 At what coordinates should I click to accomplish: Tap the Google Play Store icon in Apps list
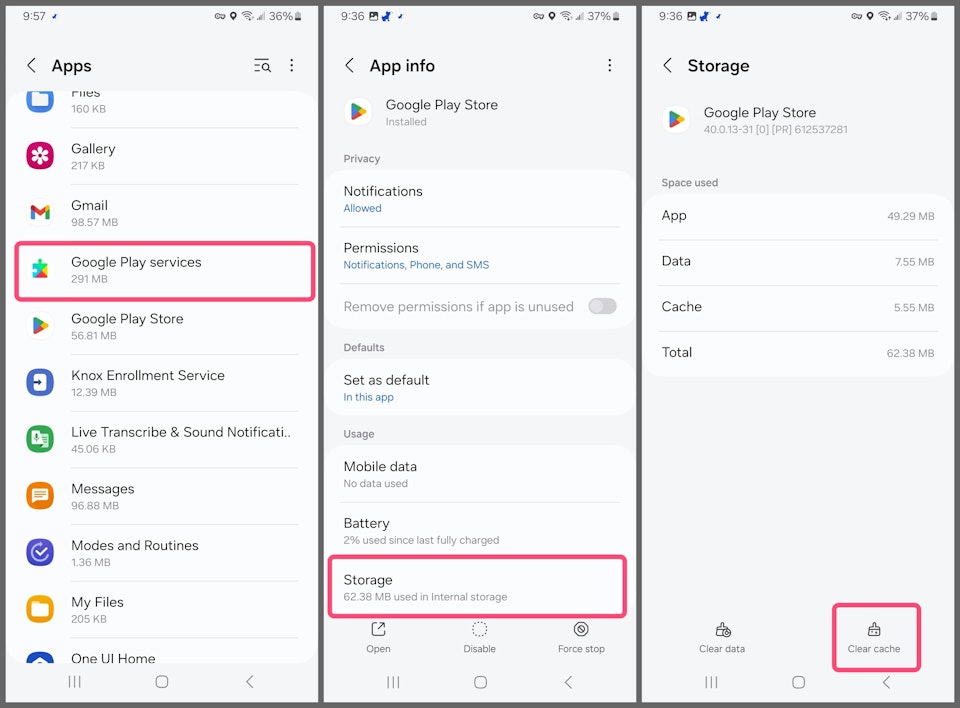[40, 325]
